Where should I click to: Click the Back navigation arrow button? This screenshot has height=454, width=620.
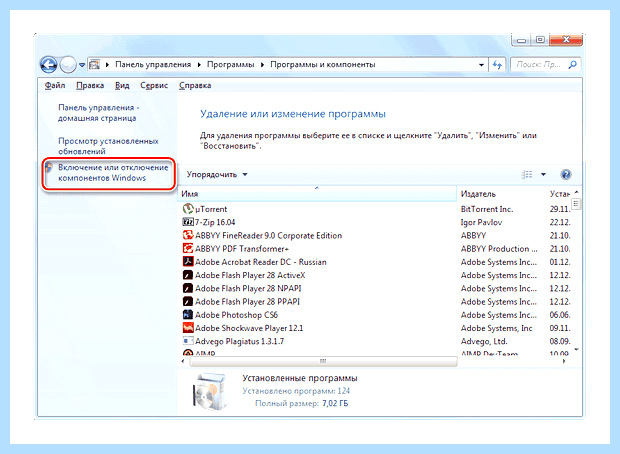click(x=49, y=64)
